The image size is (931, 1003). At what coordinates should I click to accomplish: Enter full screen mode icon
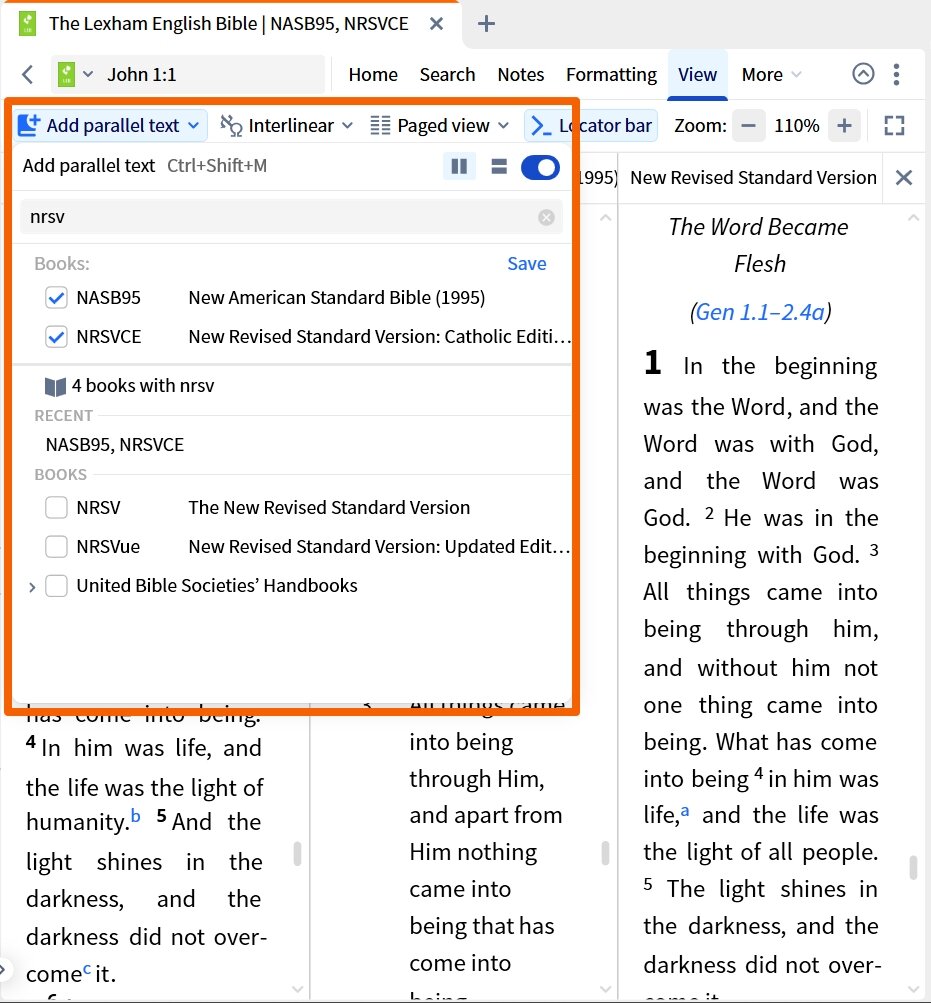(x=894, y=125)
